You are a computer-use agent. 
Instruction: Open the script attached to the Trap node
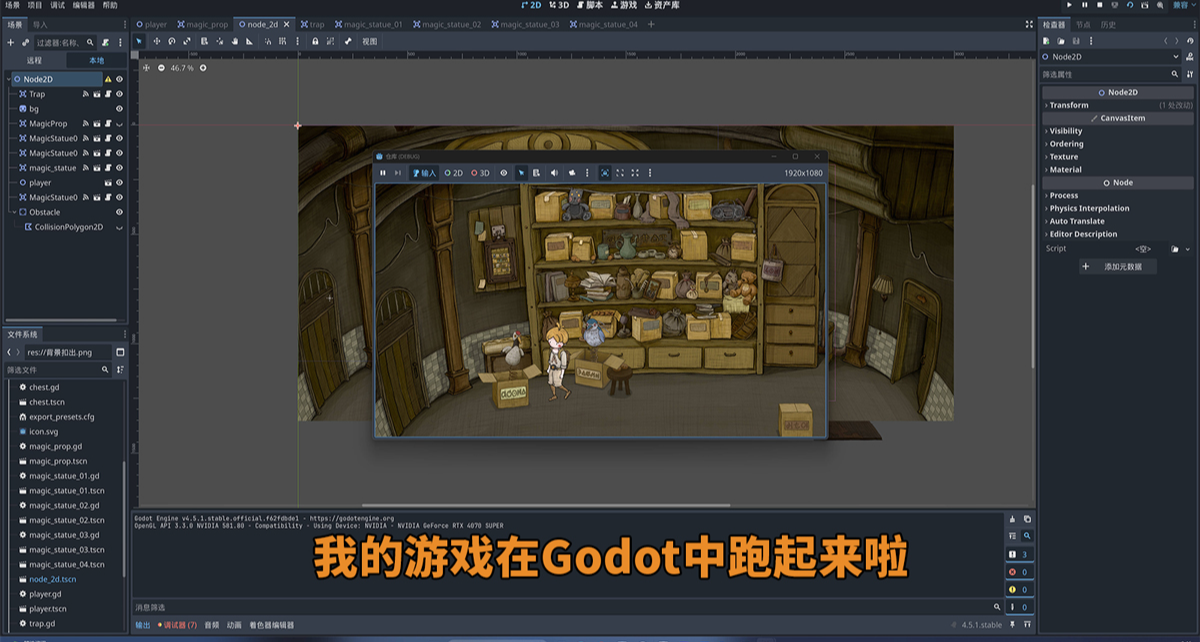[x=108, y=94]
